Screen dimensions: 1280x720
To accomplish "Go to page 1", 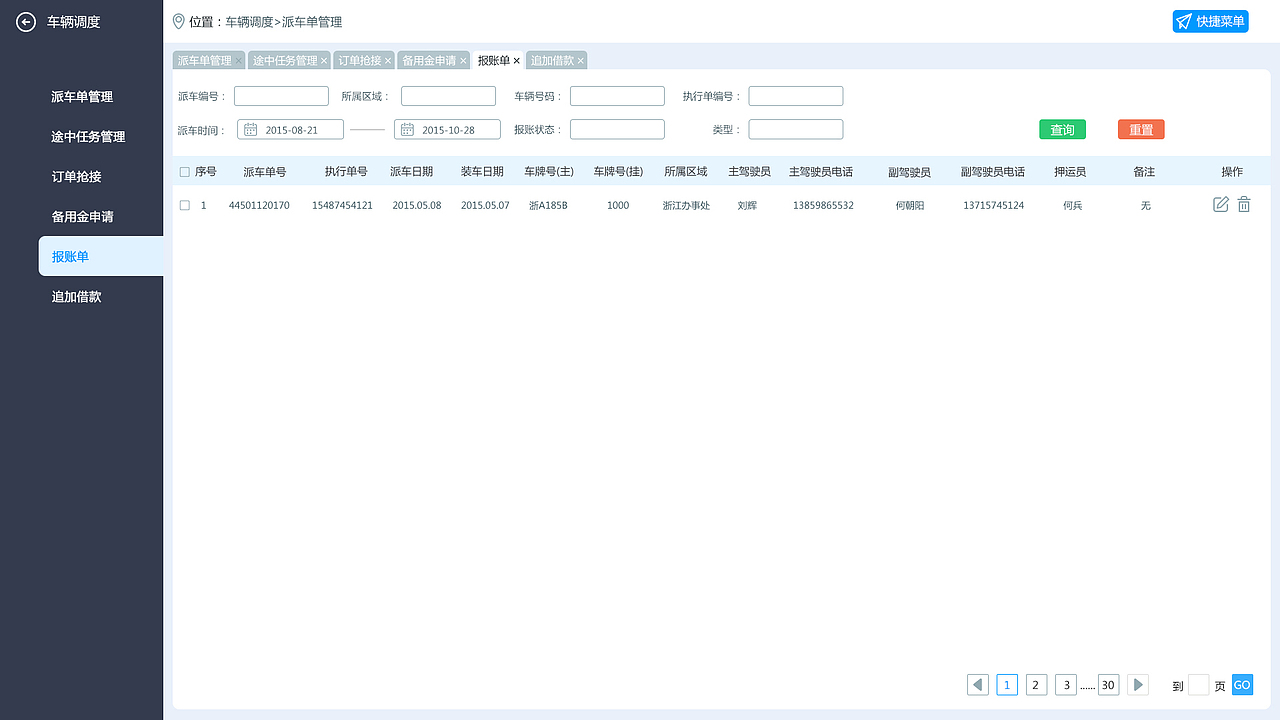I will (1007, 685).
